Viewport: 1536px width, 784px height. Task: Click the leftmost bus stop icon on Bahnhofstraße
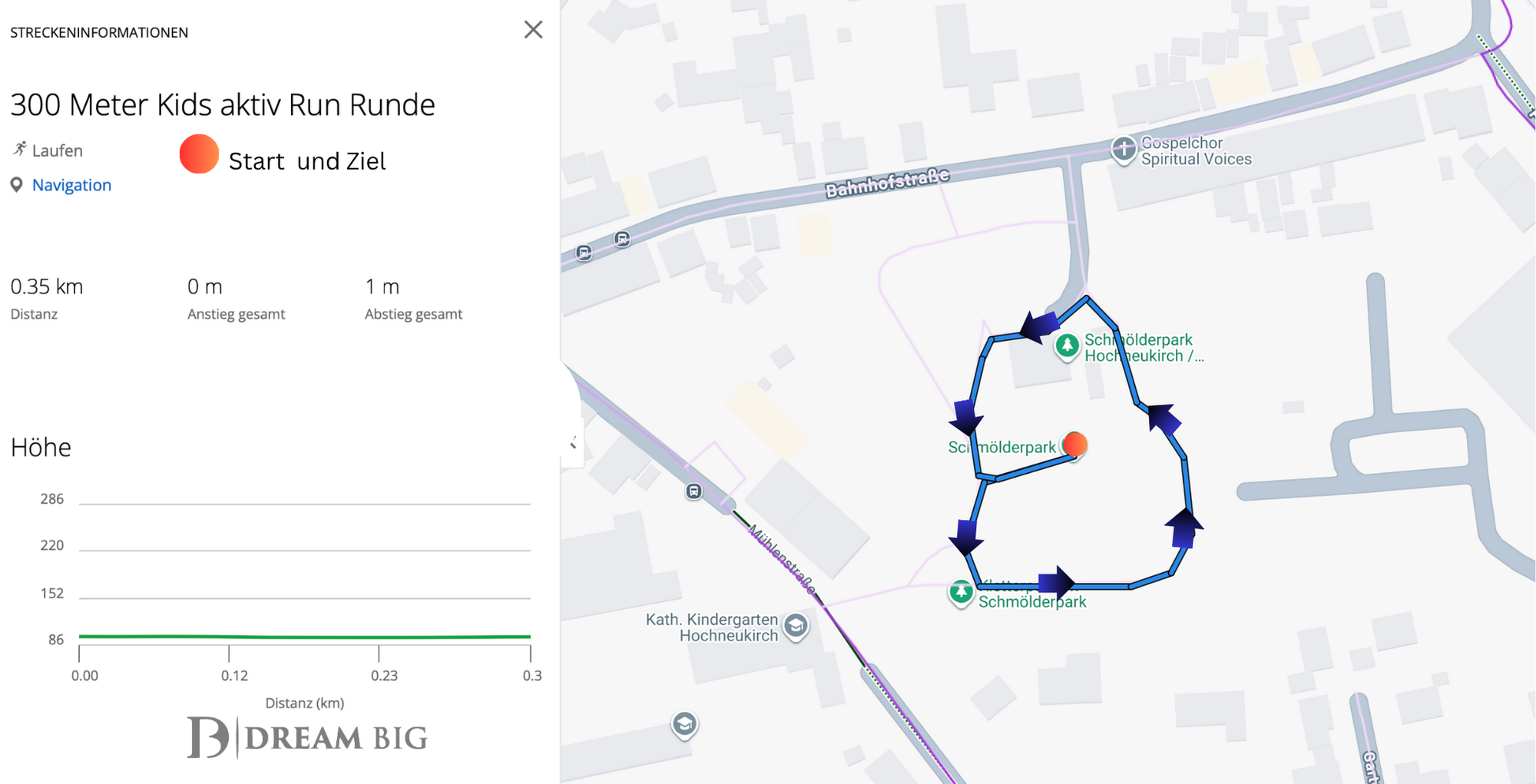pos(584,253)
